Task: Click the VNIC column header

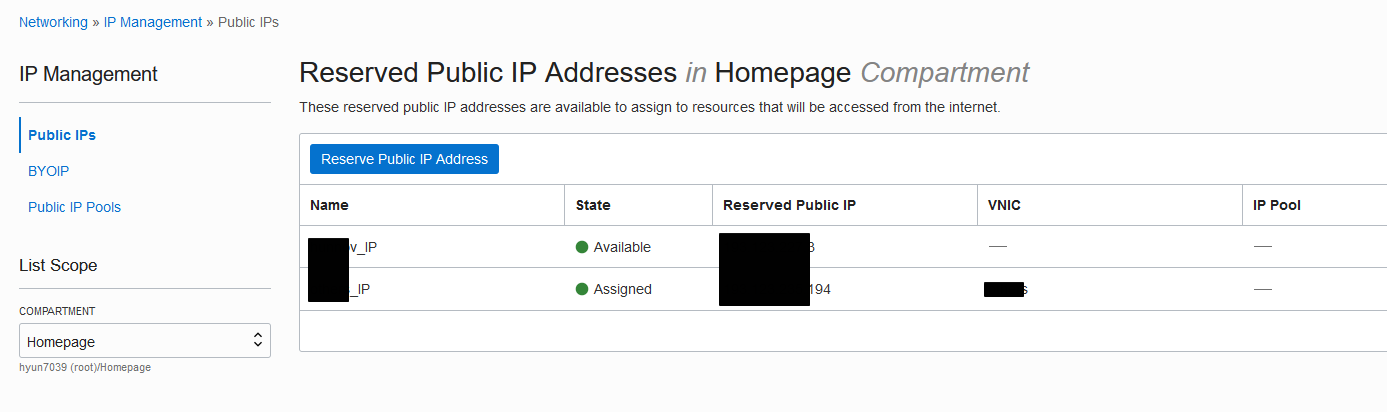Action: (1003, 205)
